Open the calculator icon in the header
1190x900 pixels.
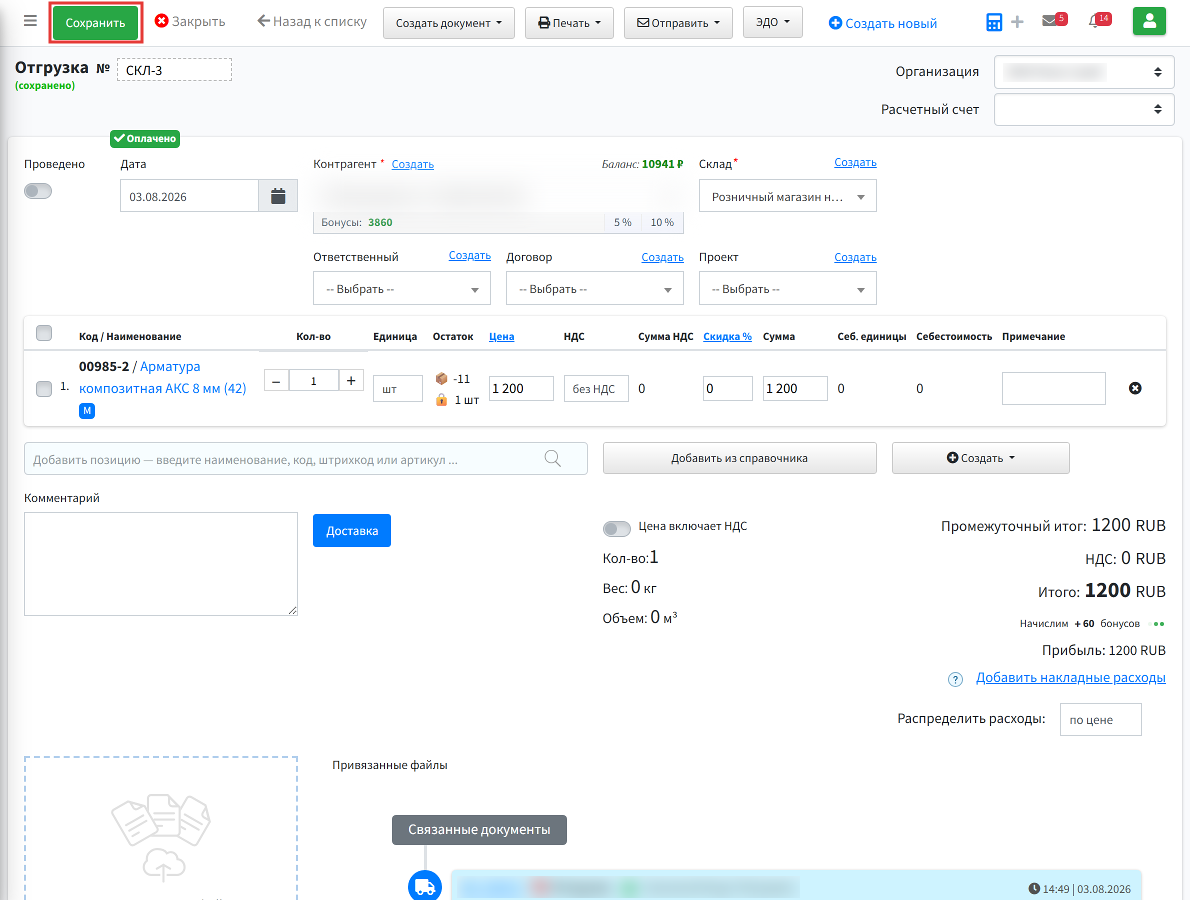coord(993,22)
